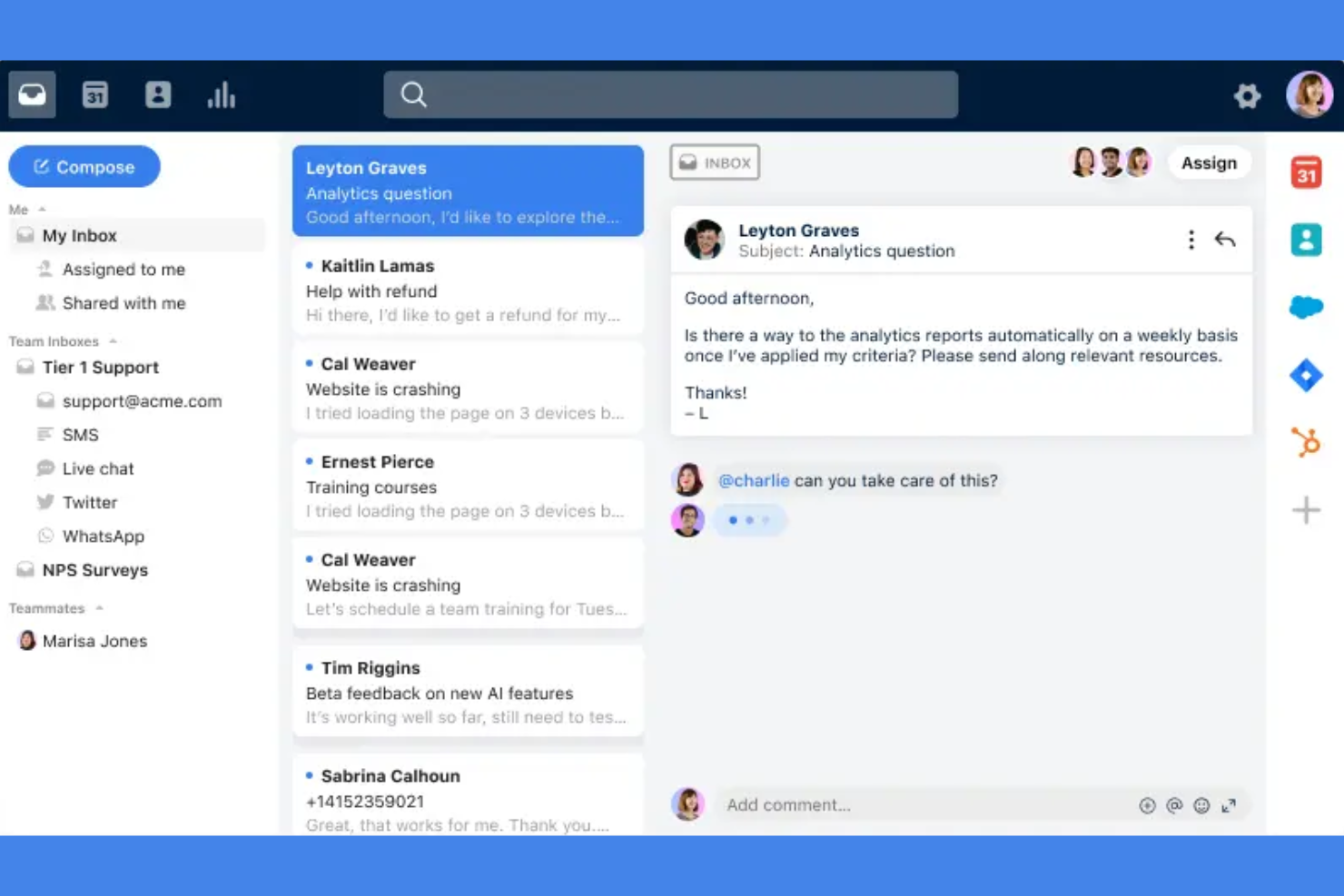Open the HubSpot integration icon
1344x896 pixels.
(1306, 442)
